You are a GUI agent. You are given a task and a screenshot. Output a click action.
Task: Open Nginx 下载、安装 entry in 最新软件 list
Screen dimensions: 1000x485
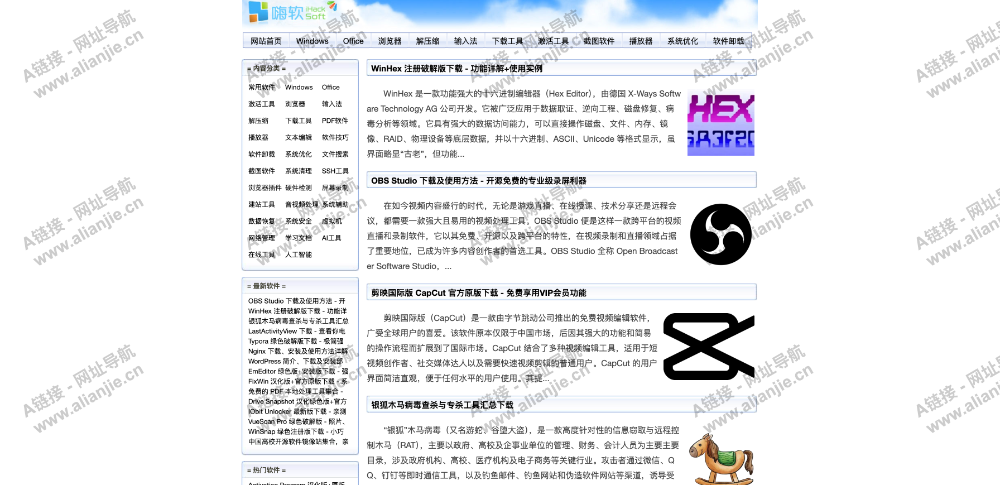[298, 352]
